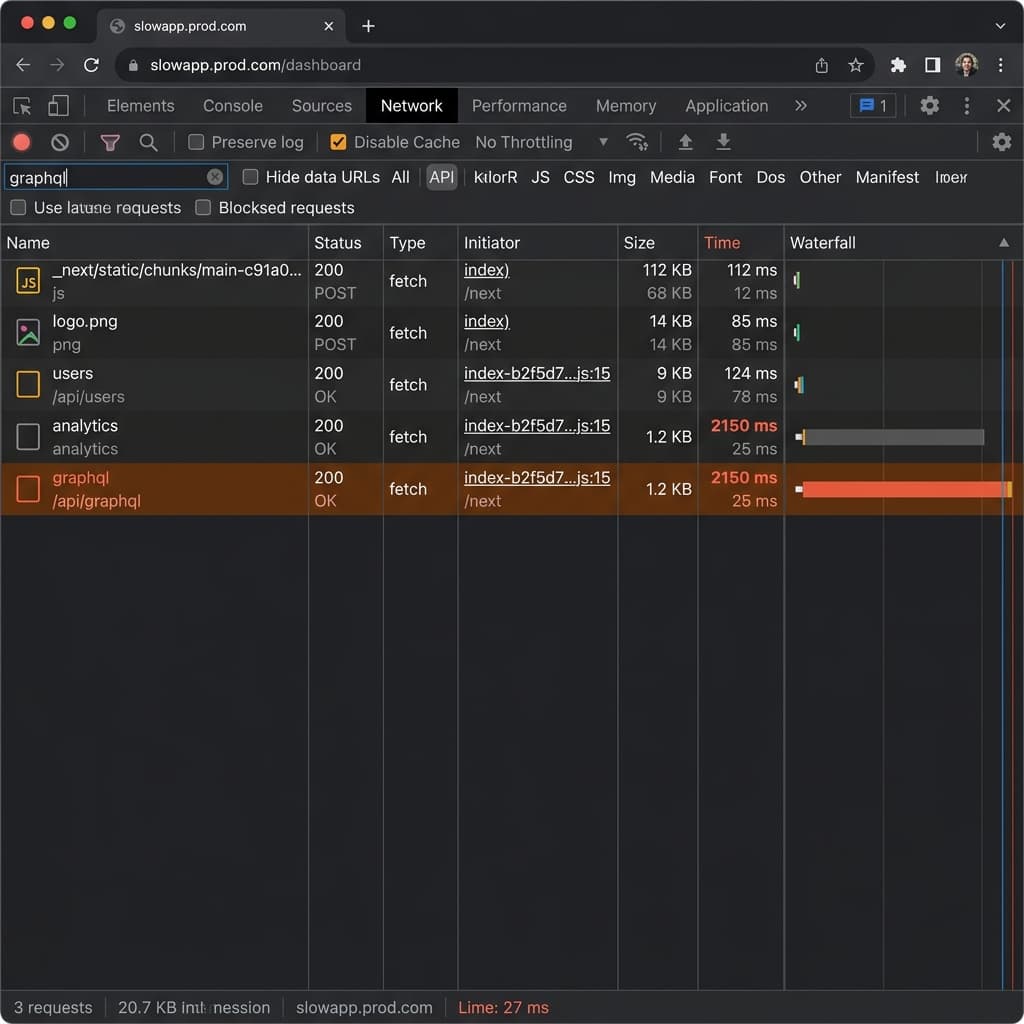Filter requests by Manifest type
Screen dimensions: 1024x1024
[887, 177]
